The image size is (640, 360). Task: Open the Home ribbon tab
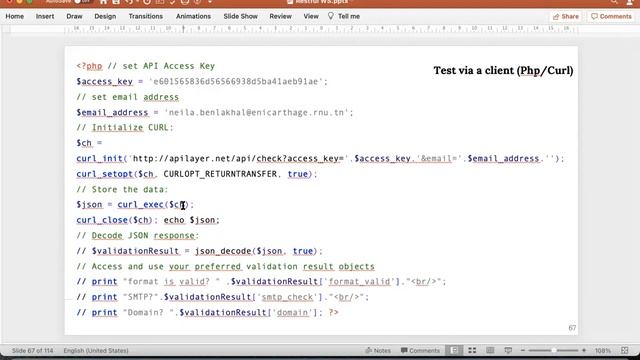(15, 16)
